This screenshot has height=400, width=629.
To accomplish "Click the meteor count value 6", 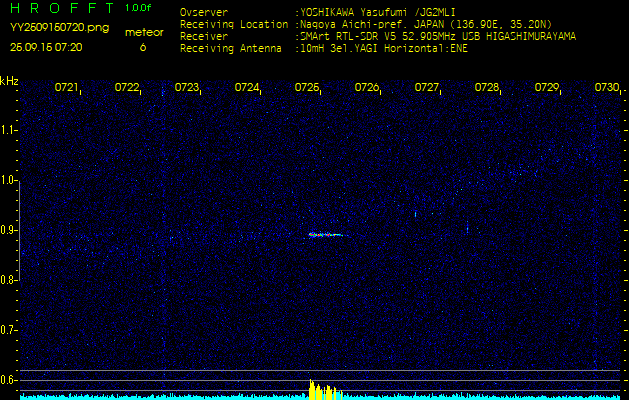I will pyautogui.click(x=142, y=47).
